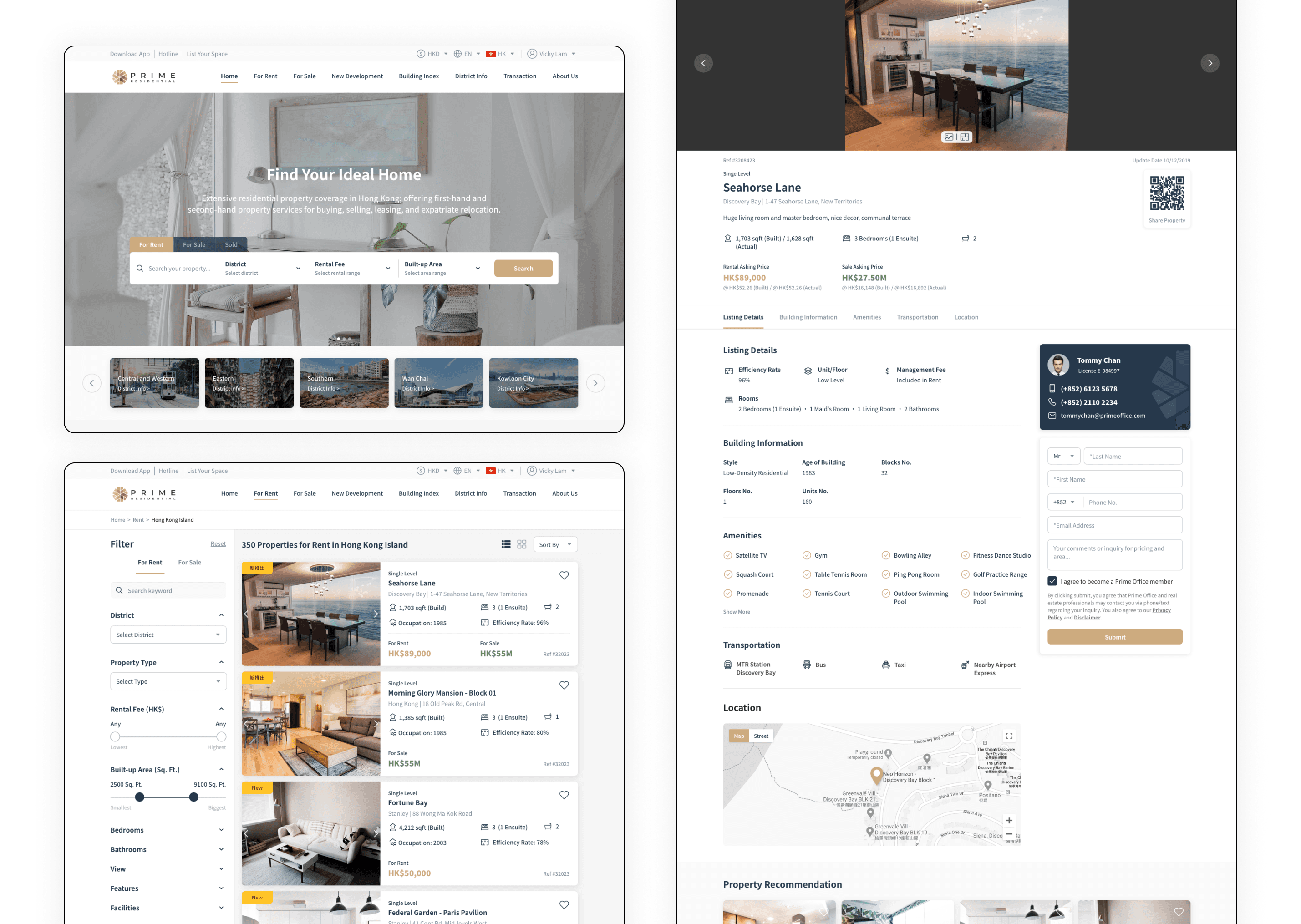Image resolution: width=1301 pixels, height=924 pixels.
Task: Open Building Index in the homepage nav
Action: [419, 76]
